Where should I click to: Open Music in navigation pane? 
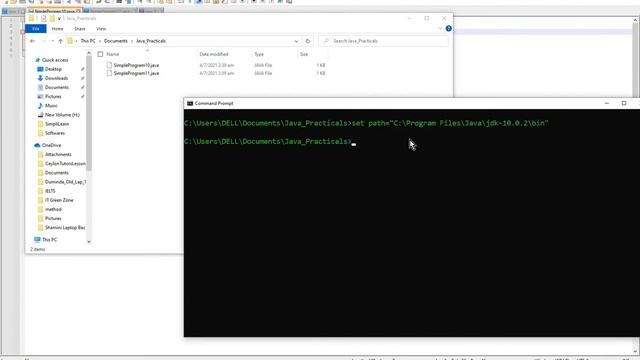pos(51,106)
